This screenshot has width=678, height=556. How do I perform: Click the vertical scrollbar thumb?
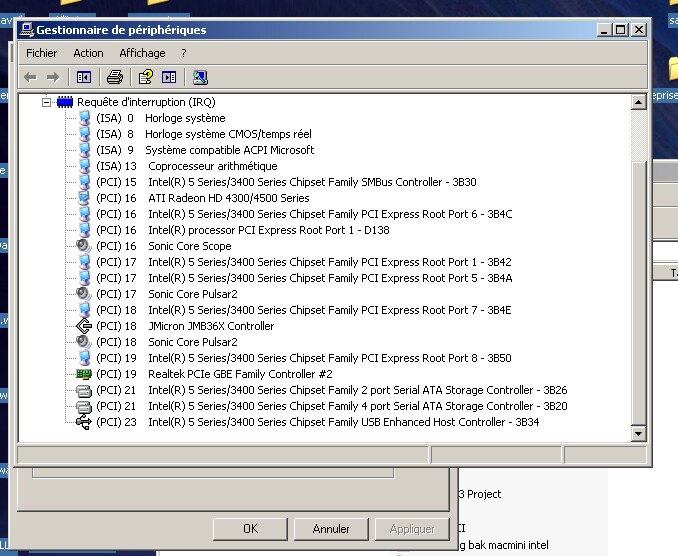[x=639, y=293]
